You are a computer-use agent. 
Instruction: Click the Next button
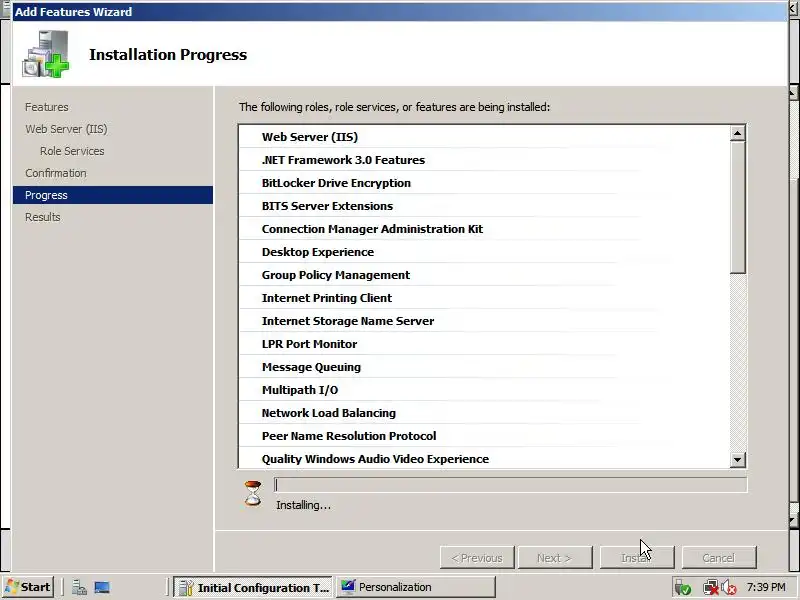pos(555,558)
